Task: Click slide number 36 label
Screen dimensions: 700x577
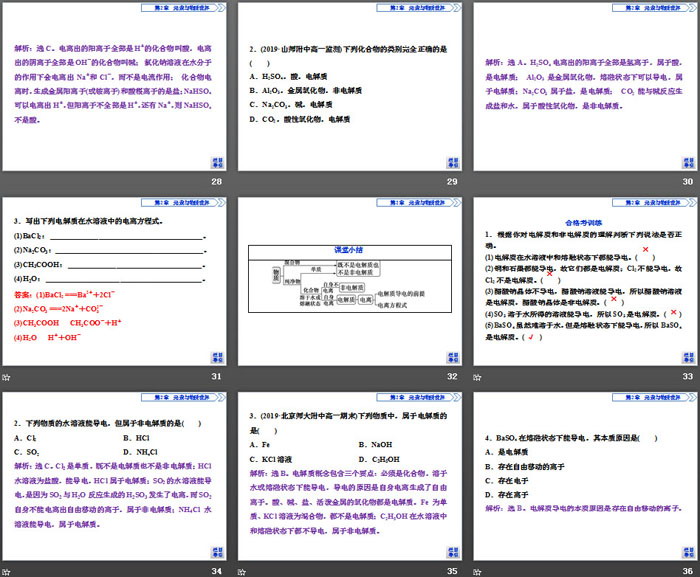Action: [688, 571]
